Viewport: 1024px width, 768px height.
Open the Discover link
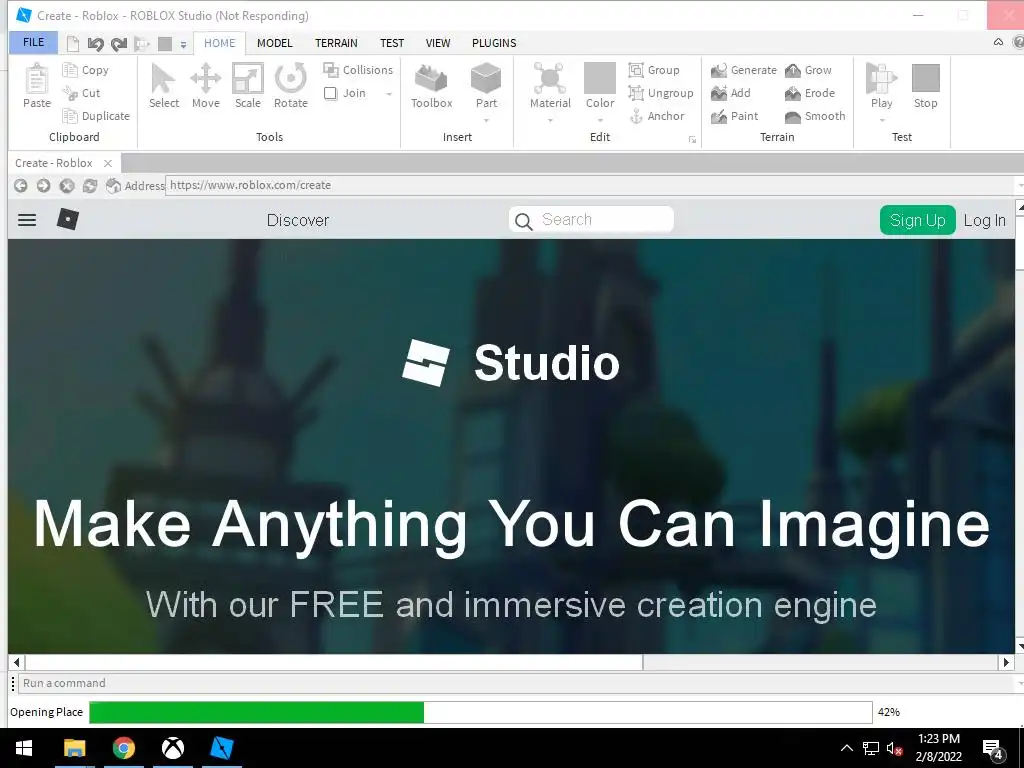tap(298, 220)
